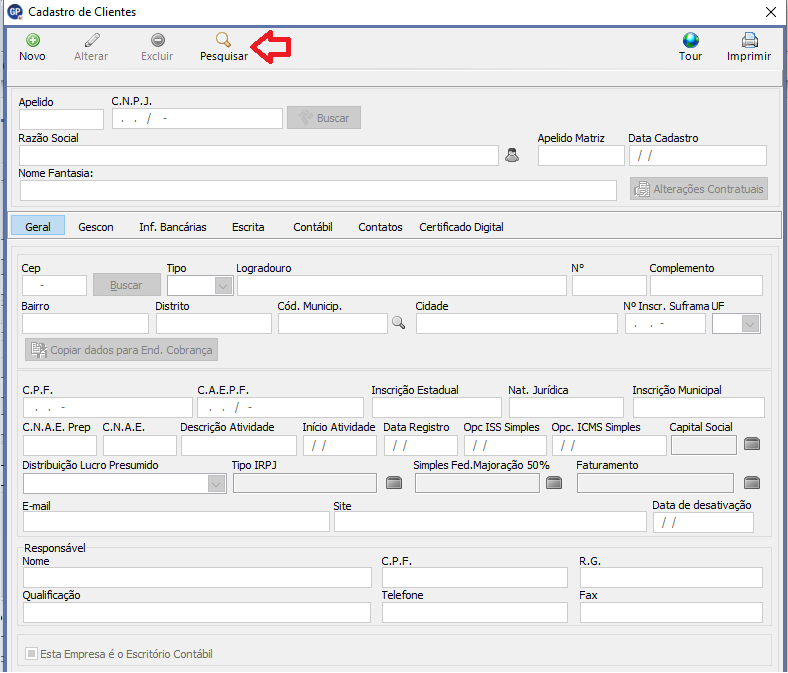Click the calculator icon beside Capital Social
This screenshot has width=788, height=673.
(753, 445)
